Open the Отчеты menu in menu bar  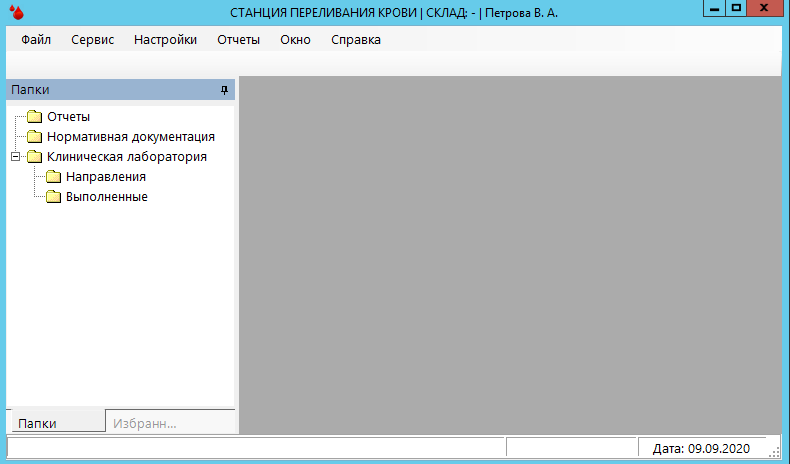point(238,40)
